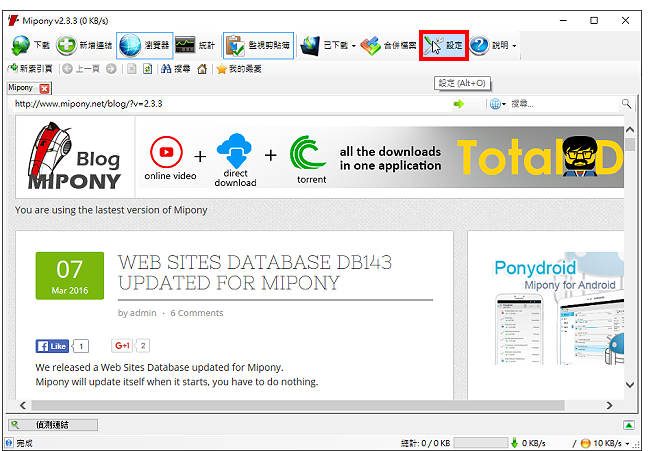Open the 統計 statistics view
The image size is (653, 451).
pyautogui.click(x=195, y=45)
